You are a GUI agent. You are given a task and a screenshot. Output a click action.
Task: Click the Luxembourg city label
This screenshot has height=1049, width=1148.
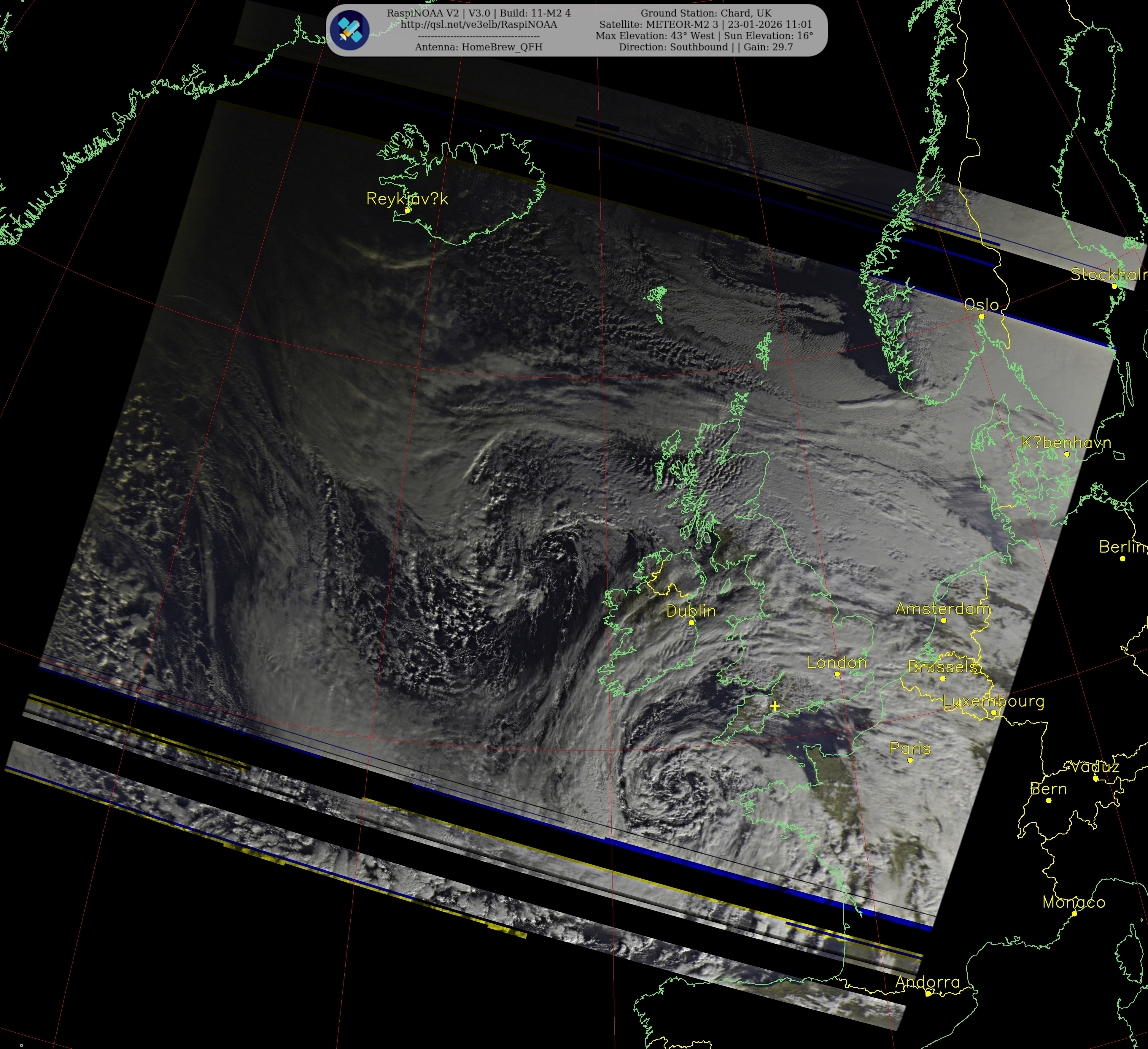click(x=993, y=701)
